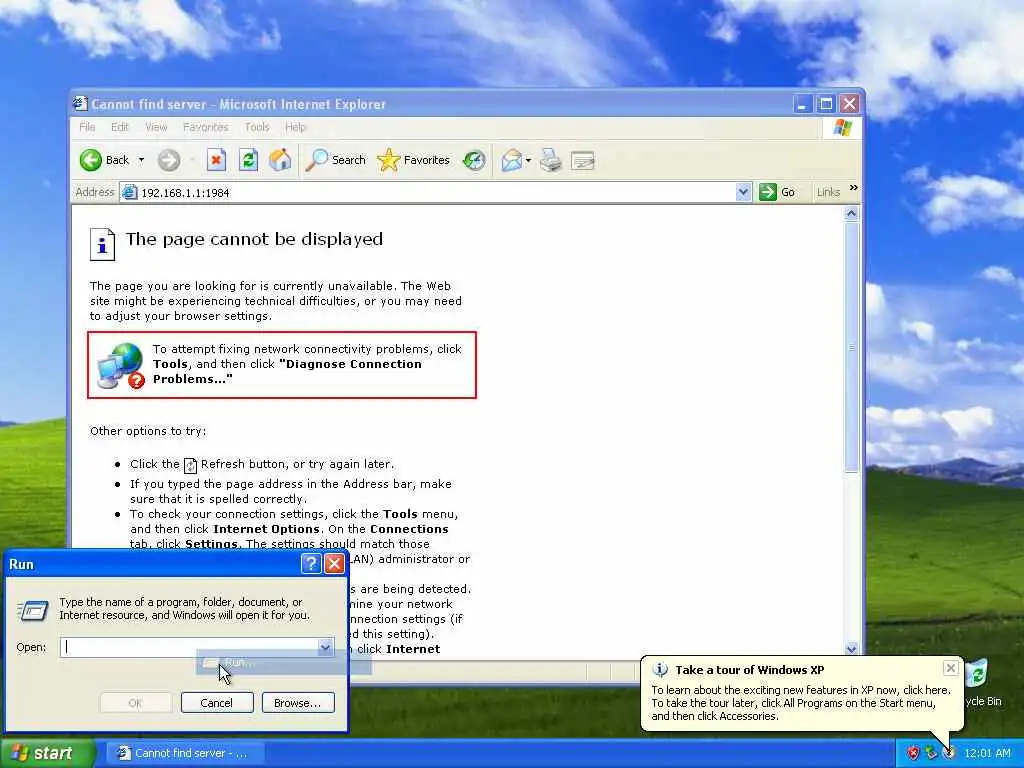
Task: Click the Back arrow icon in Internet Explorer
Action: tap(91, 160)
